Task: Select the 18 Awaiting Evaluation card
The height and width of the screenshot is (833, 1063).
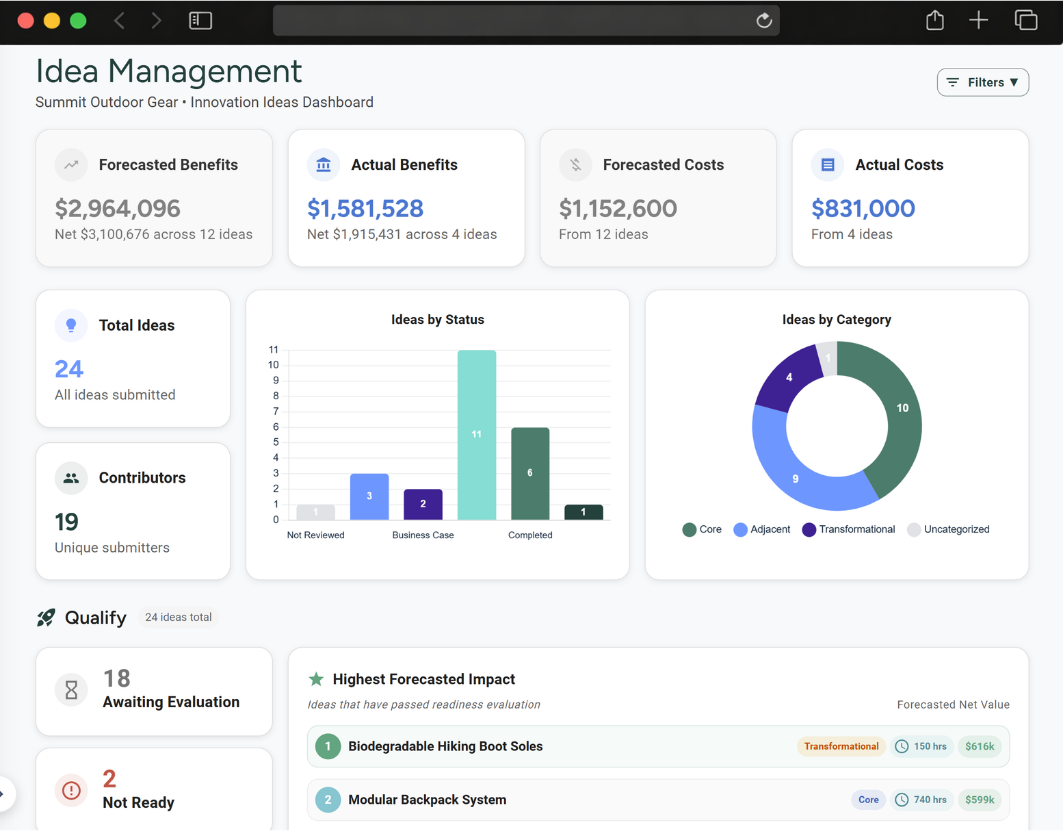Action: click(x=154, y=691)
